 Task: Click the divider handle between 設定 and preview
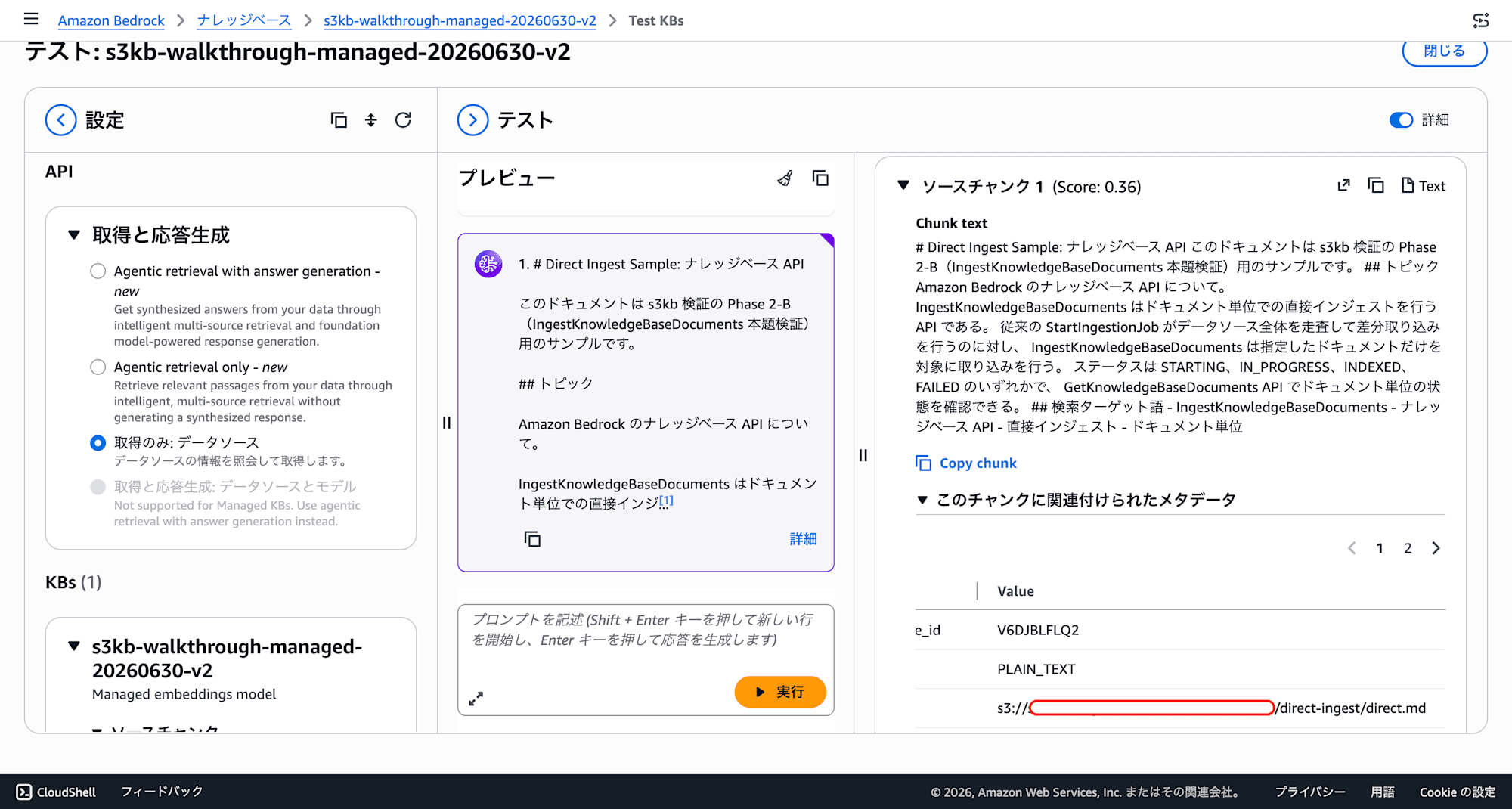447,423
